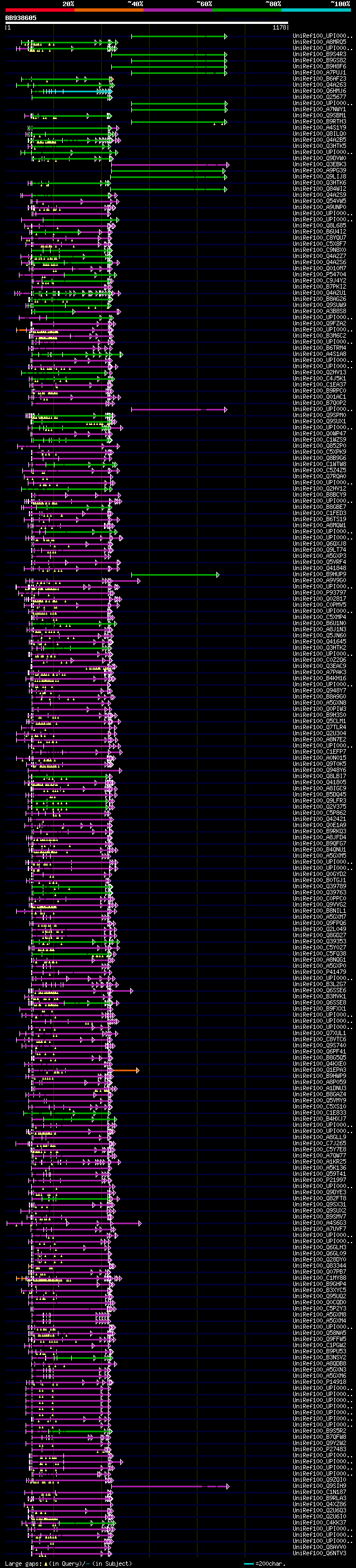Select the UniRef100_Q7TLR4 label
The image size is (356, 1568).
point(319,728)
